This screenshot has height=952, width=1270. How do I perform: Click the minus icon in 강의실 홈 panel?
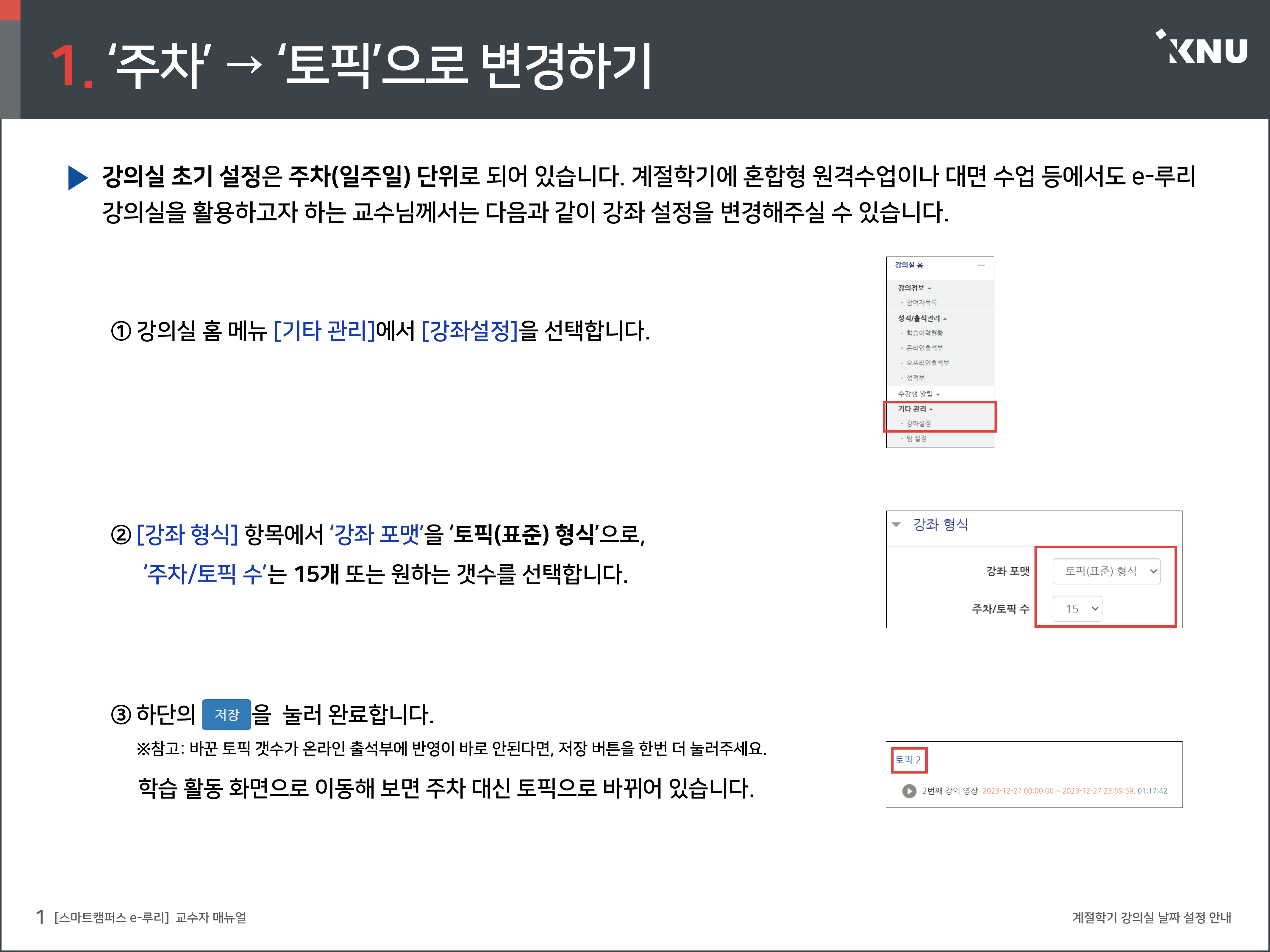(x=981, y=265)
